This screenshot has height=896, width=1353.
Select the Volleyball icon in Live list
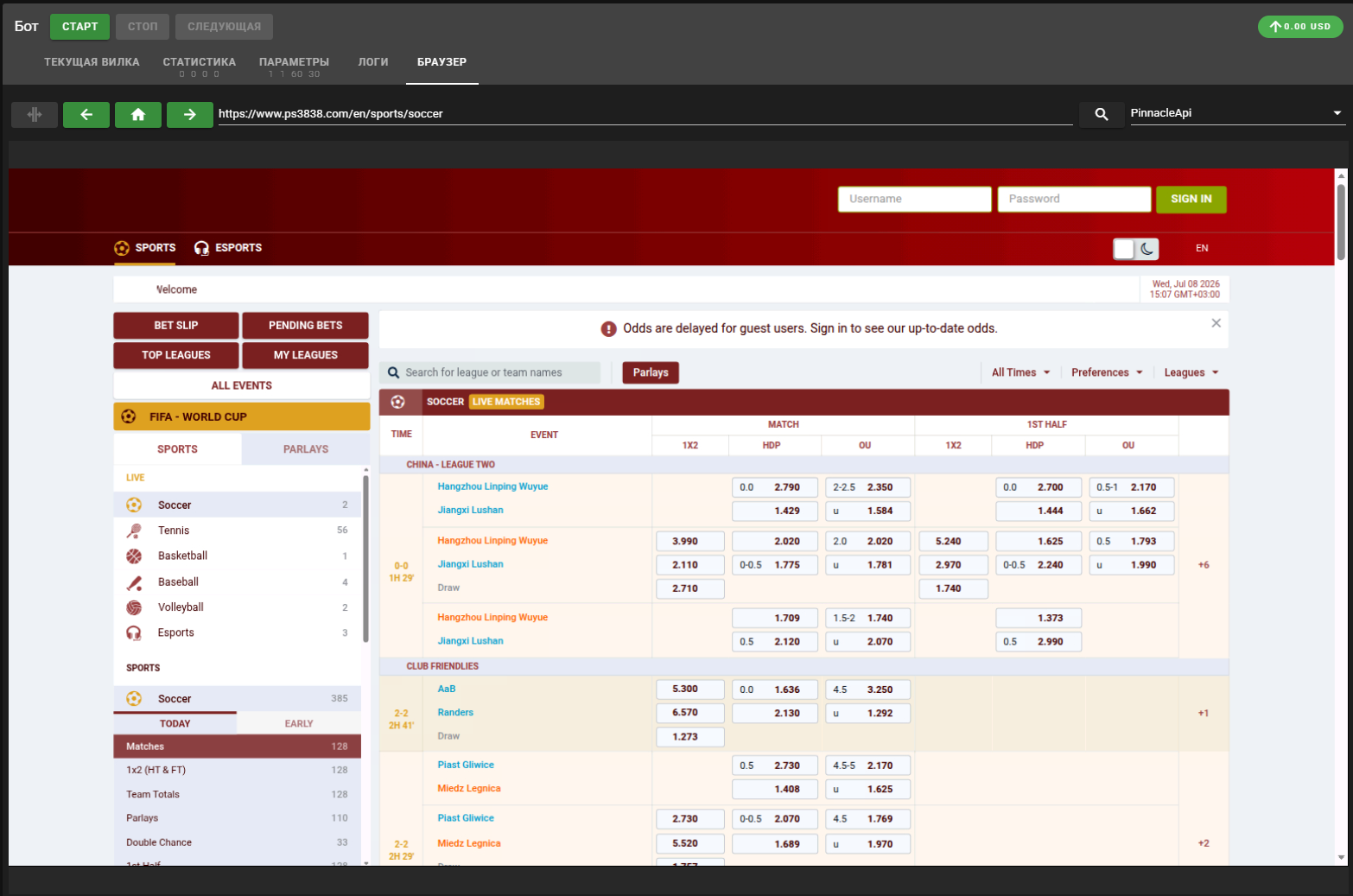[134, 607]
